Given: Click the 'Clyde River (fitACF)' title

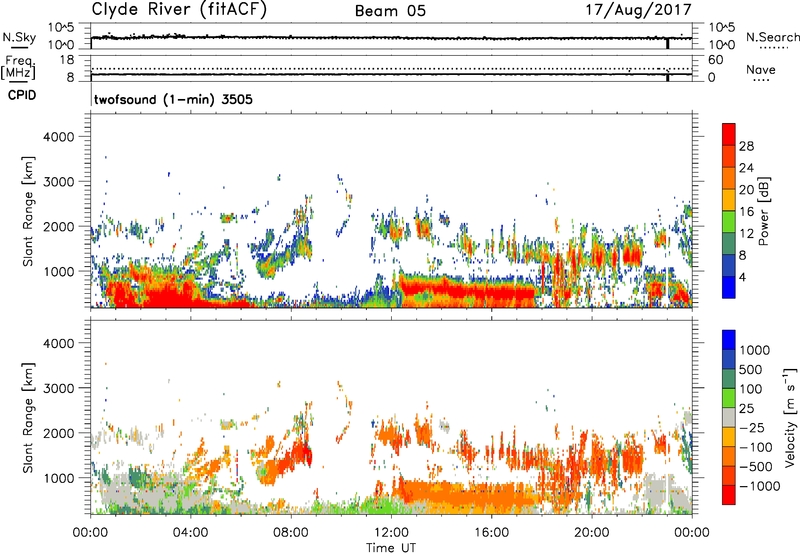Looking at the screenshot, I should point(179,10).
